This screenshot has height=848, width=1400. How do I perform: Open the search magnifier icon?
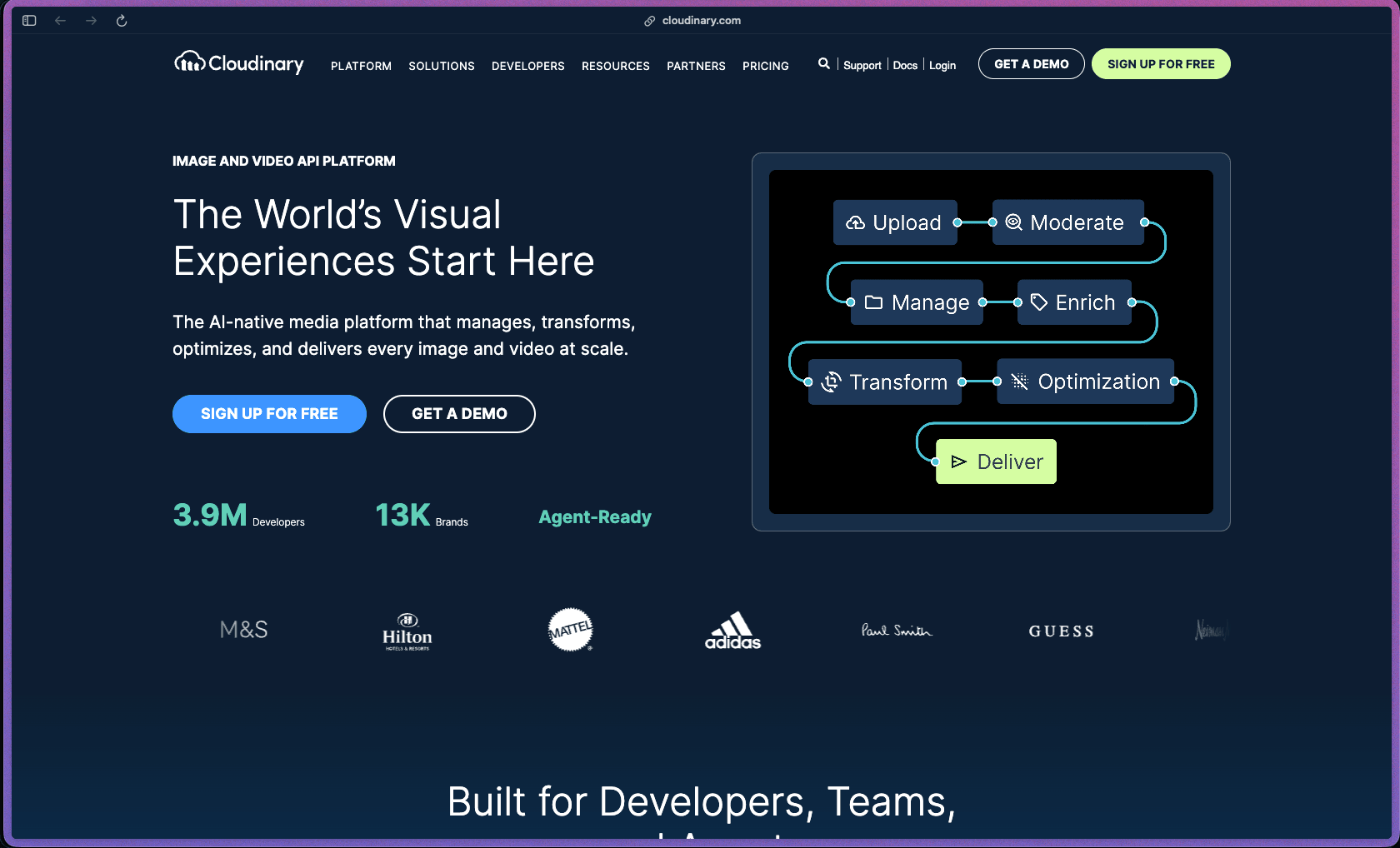pos(823,63)
